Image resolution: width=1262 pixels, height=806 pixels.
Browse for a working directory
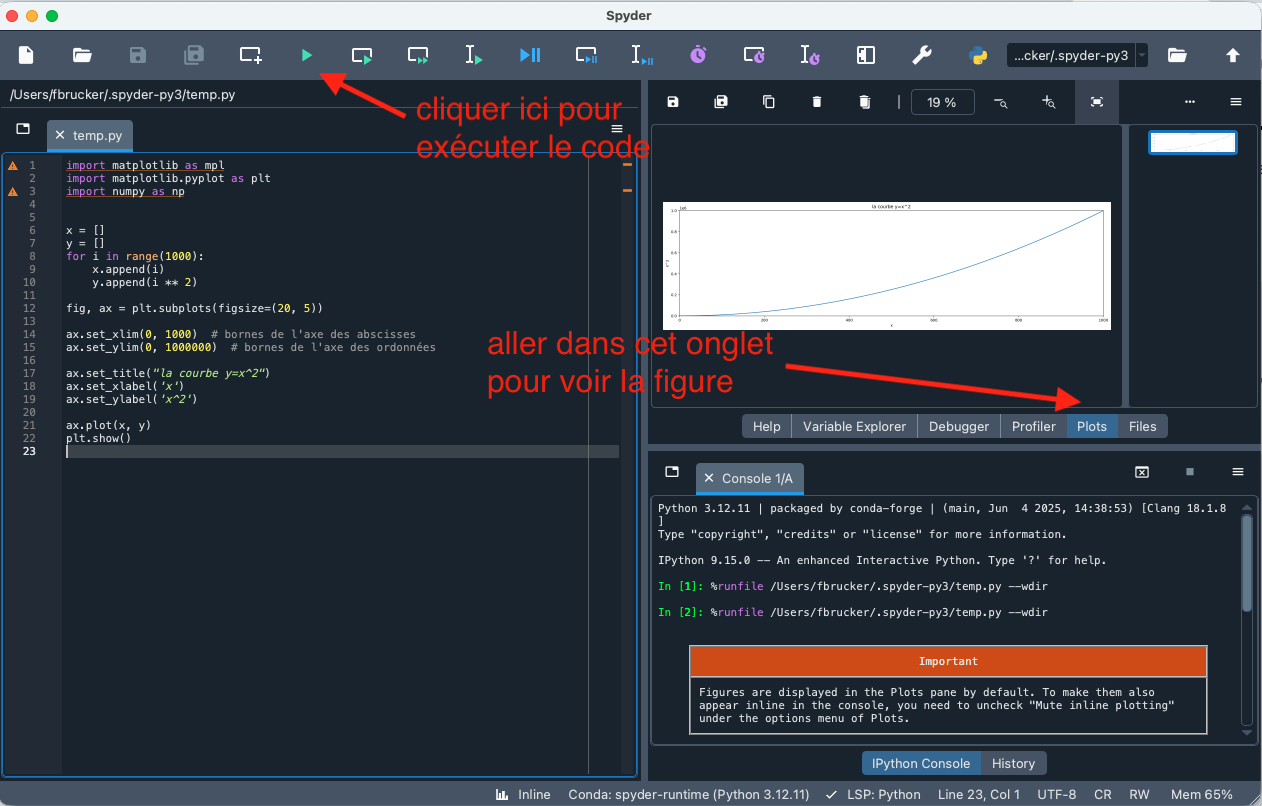1177,55
